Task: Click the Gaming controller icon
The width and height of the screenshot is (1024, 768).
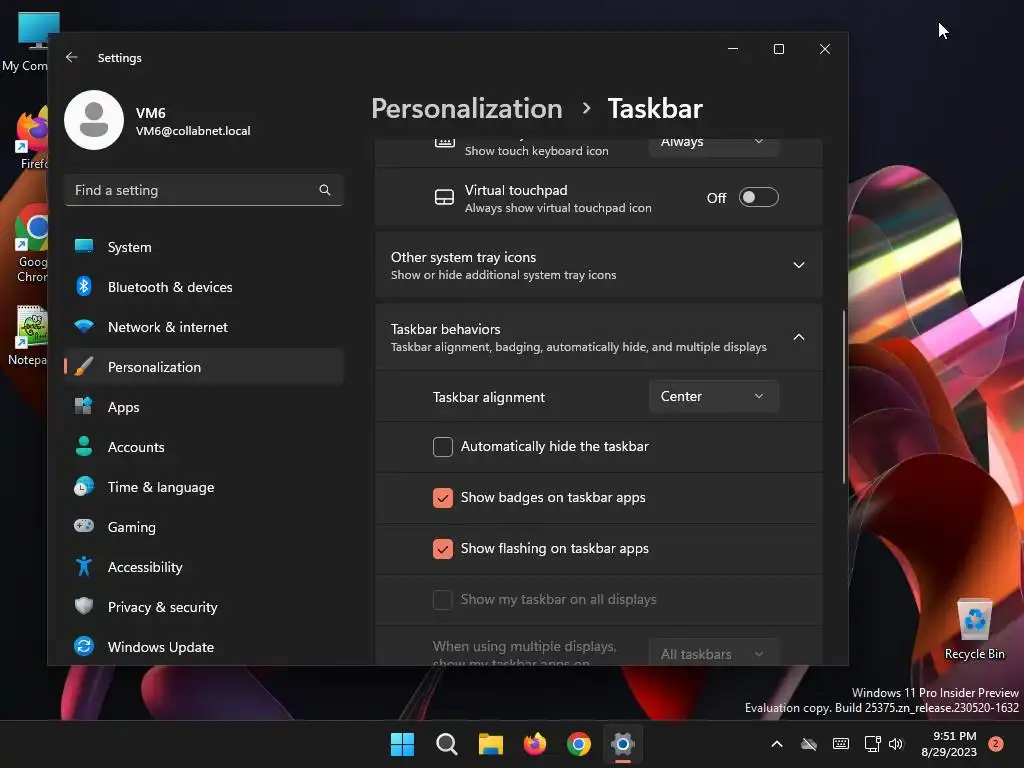Action: [x=84, y=526]
